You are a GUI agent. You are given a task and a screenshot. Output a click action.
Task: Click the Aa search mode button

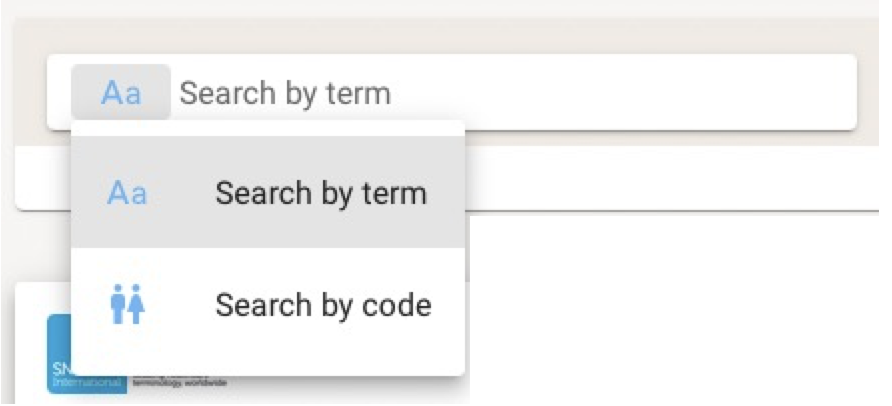[x=121, y=93]
